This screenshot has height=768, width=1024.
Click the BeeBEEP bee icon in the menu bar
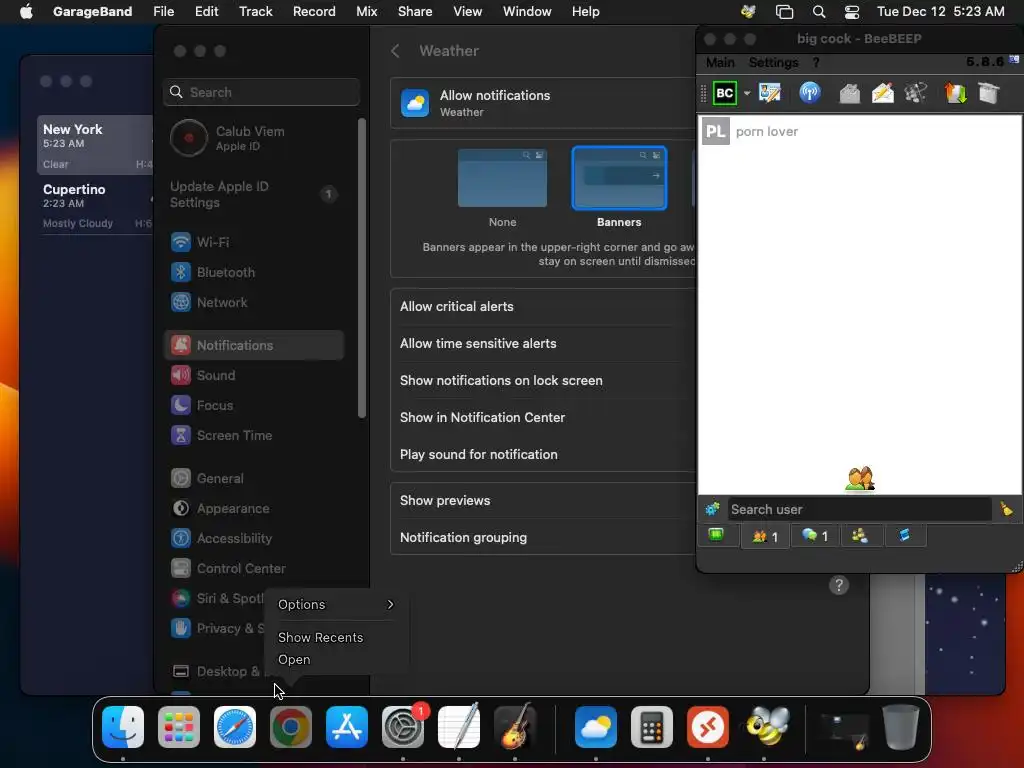point(748,12)
